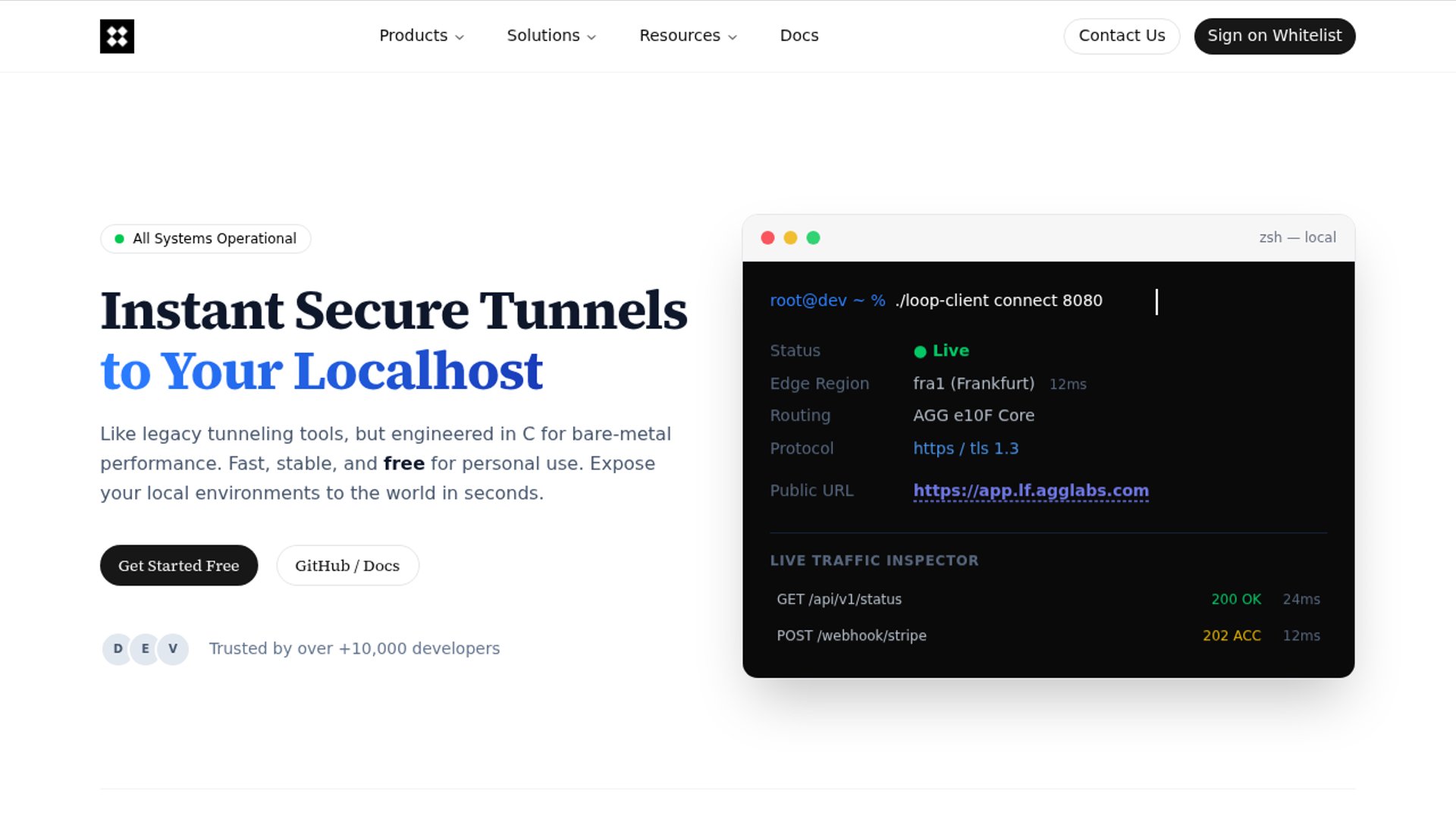
Task: Go to the Docs nav item
Action: tap(799, 36)
